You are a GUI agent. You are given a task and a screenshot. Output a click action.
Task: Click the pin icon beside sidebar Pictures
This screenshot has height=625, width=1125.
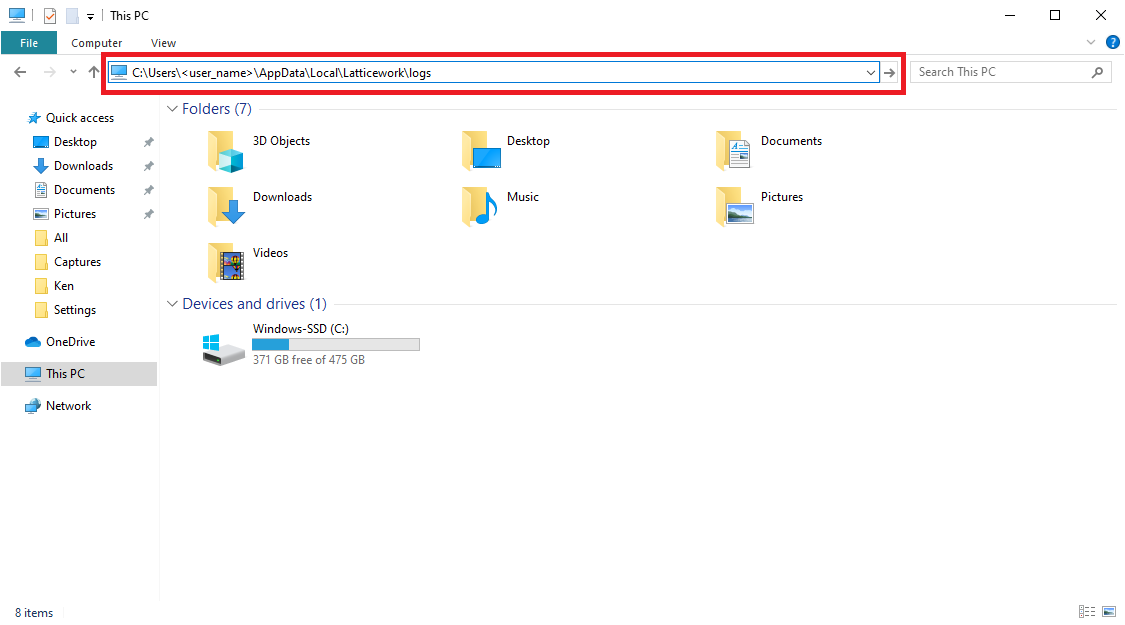149,214
